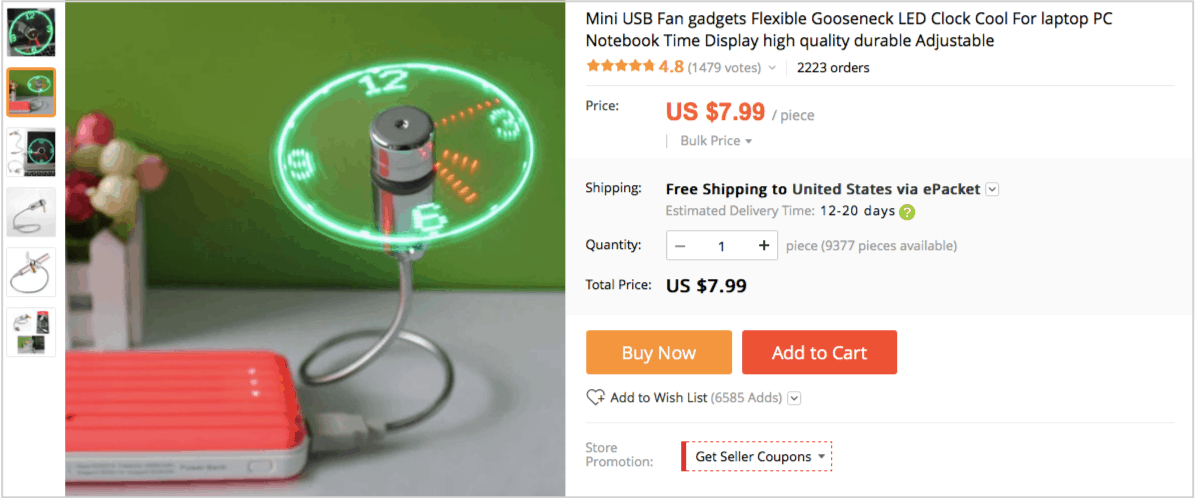Click the Add to Cart button

coord(819,352)
